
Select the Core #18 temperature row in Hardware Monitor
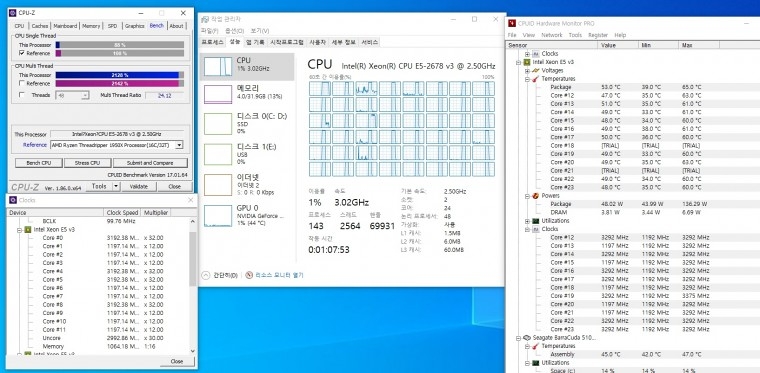[x=630, y=145]
